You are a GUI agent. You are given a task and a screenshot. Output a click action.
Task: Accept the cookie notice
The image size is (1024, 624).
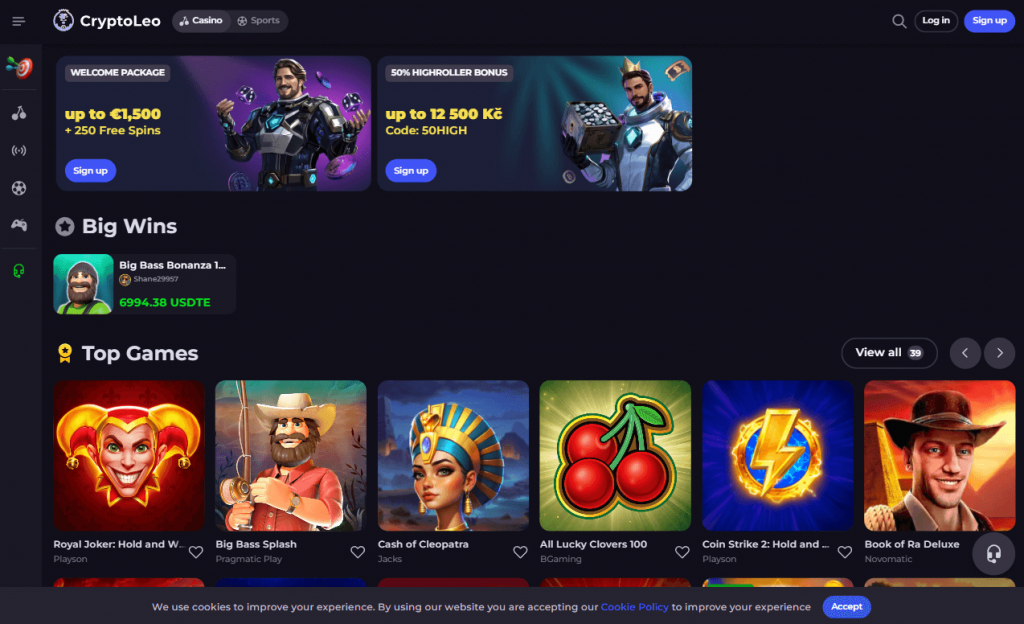point(846,606)
